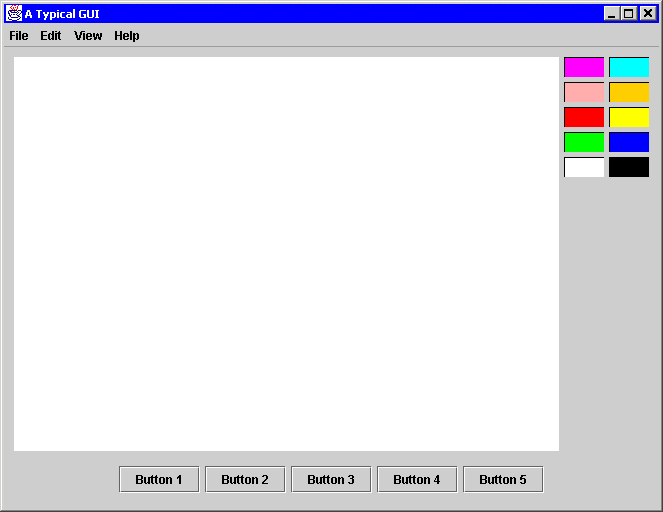This screenshot has height=512, width=663.
Task: Click inside the white canvas area
Action: [286, 254]
